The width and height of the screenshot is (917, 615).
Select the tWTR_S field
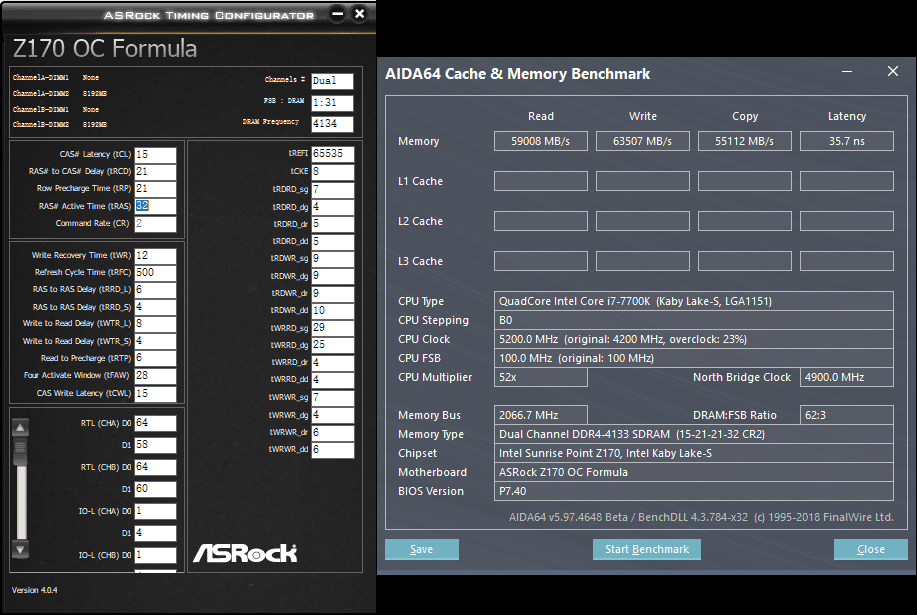[x=155, y=341]
